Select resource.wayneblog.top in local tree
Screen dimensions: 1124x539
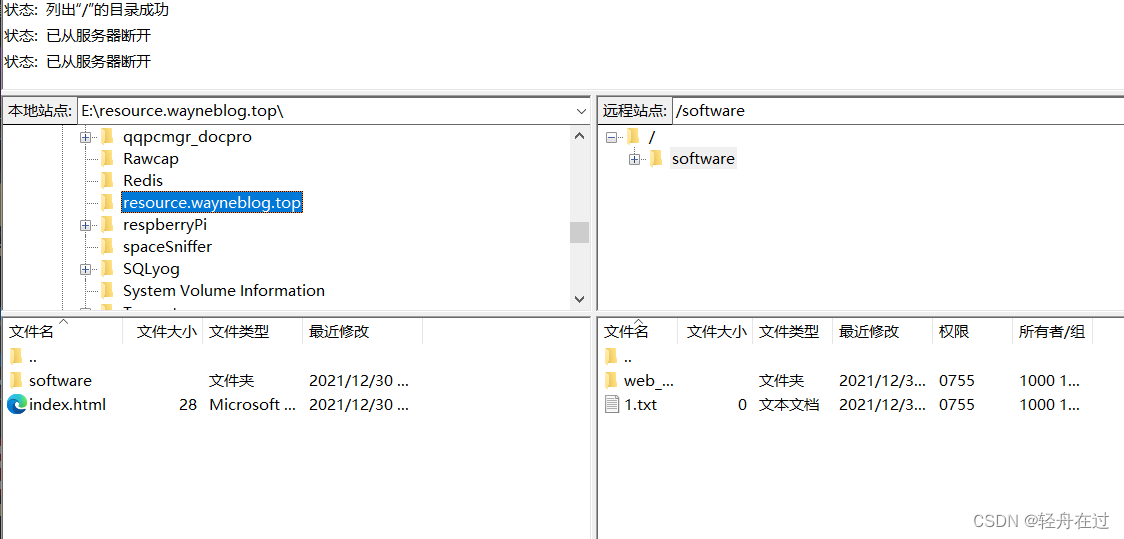pos(211,203)
